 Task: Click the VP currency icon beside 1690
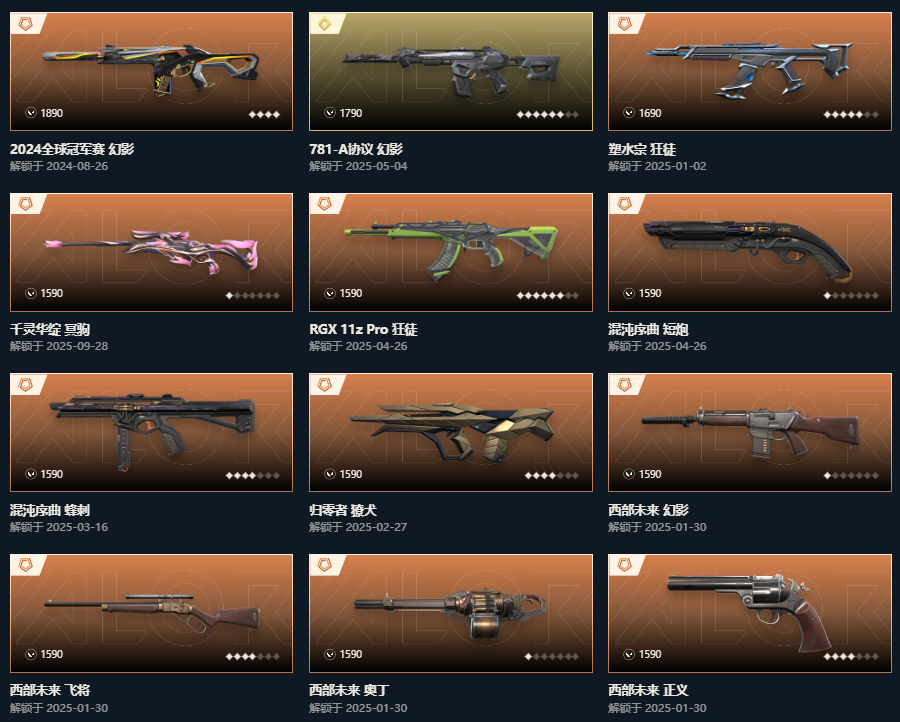[x=629, y=113]
